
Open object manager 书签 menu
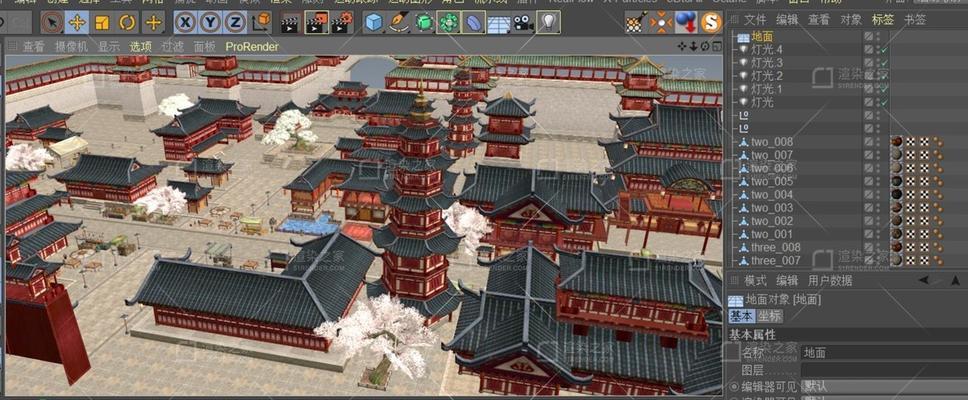[x=915, y=19]
